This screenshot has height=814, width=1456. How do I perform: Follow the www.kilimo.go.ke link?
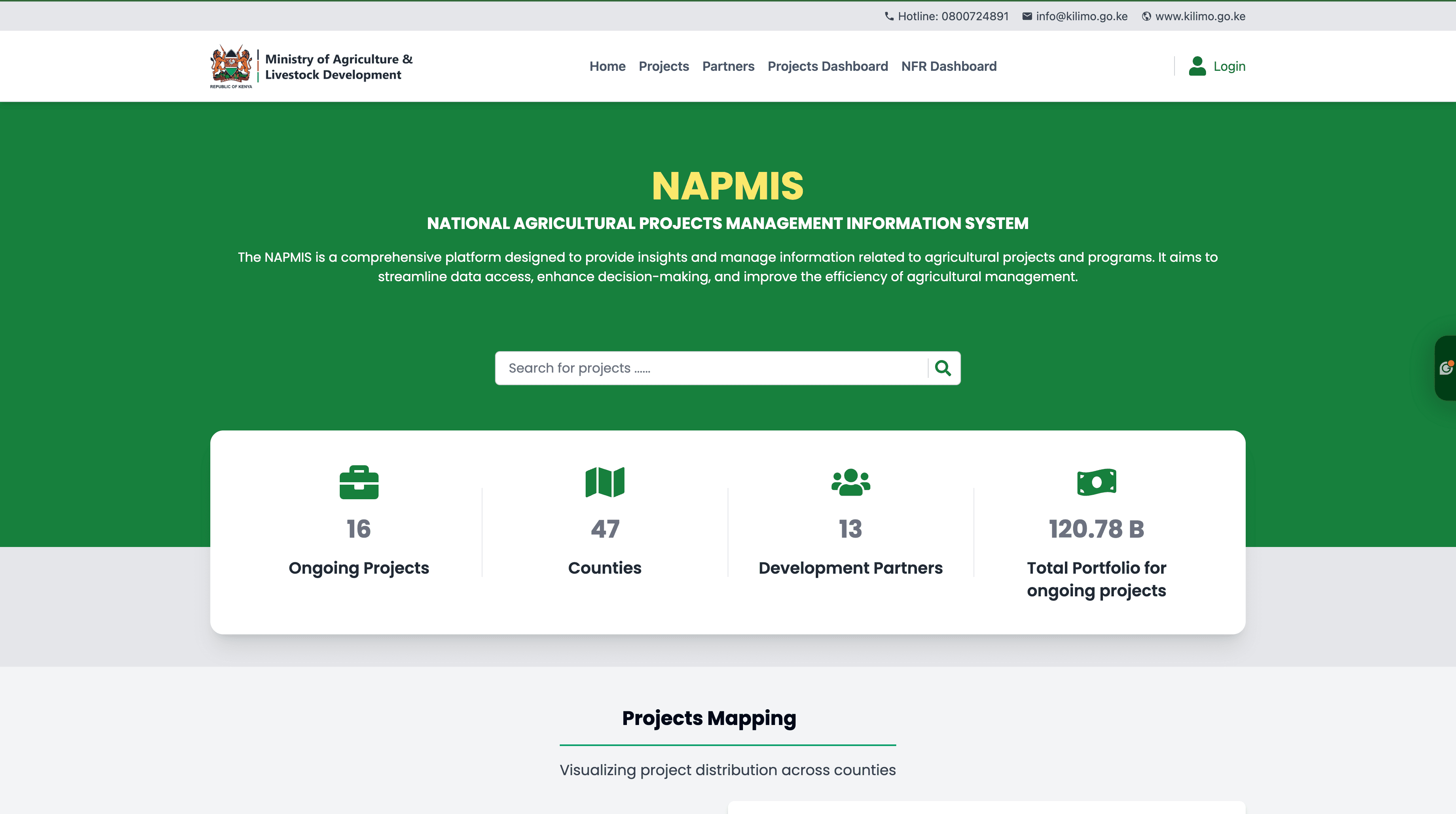(1200, 16)
